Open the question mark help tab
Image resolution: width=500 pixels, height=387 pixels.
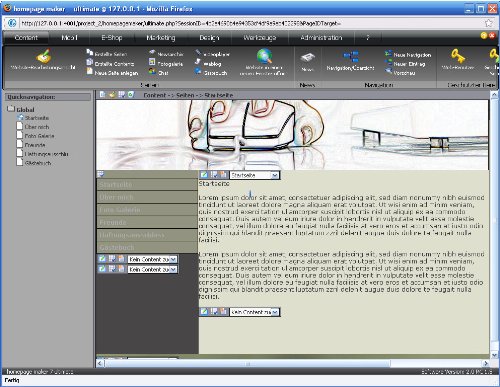point(368,38)
